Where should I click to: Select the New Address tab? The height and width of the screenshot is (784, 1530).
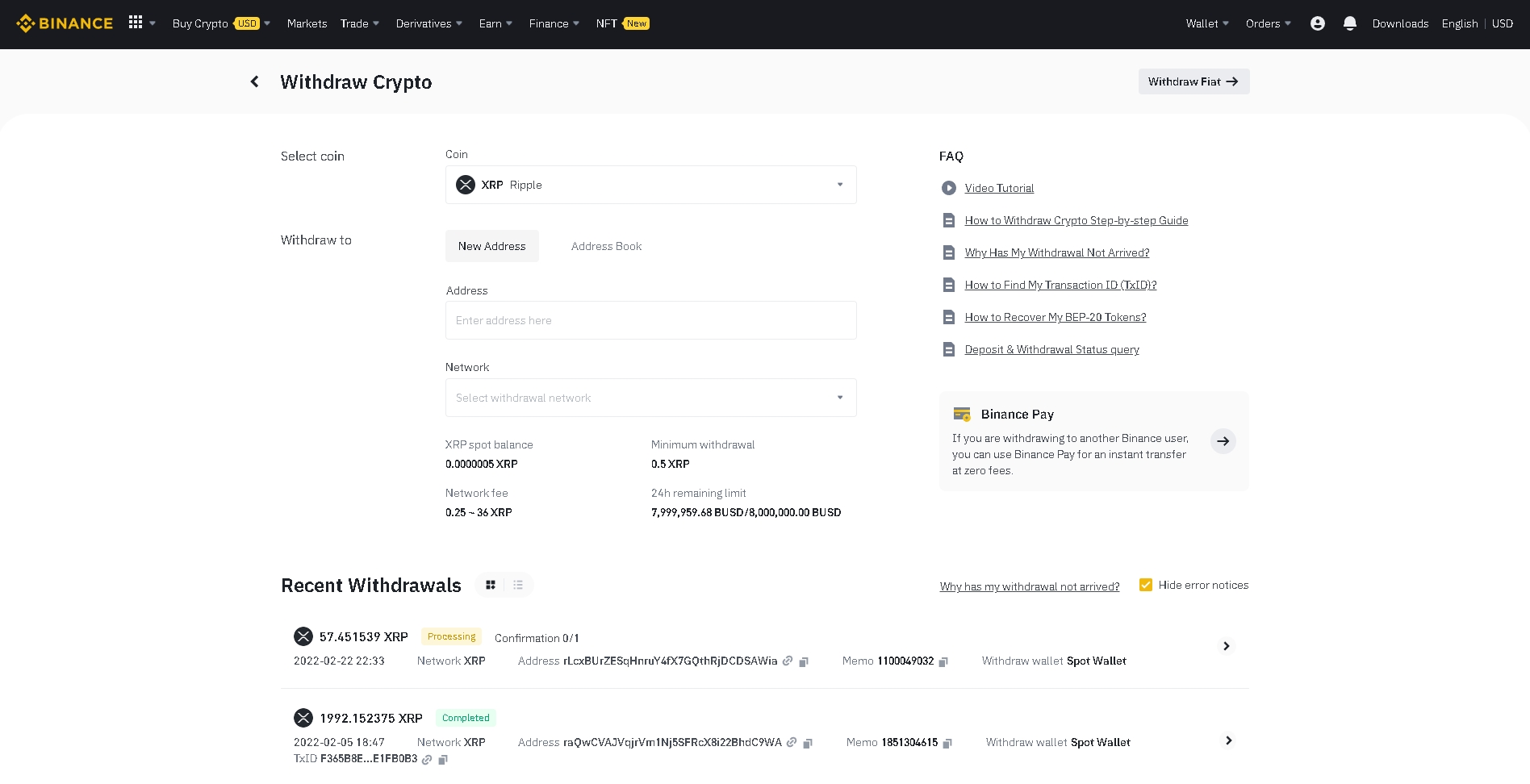492,246
